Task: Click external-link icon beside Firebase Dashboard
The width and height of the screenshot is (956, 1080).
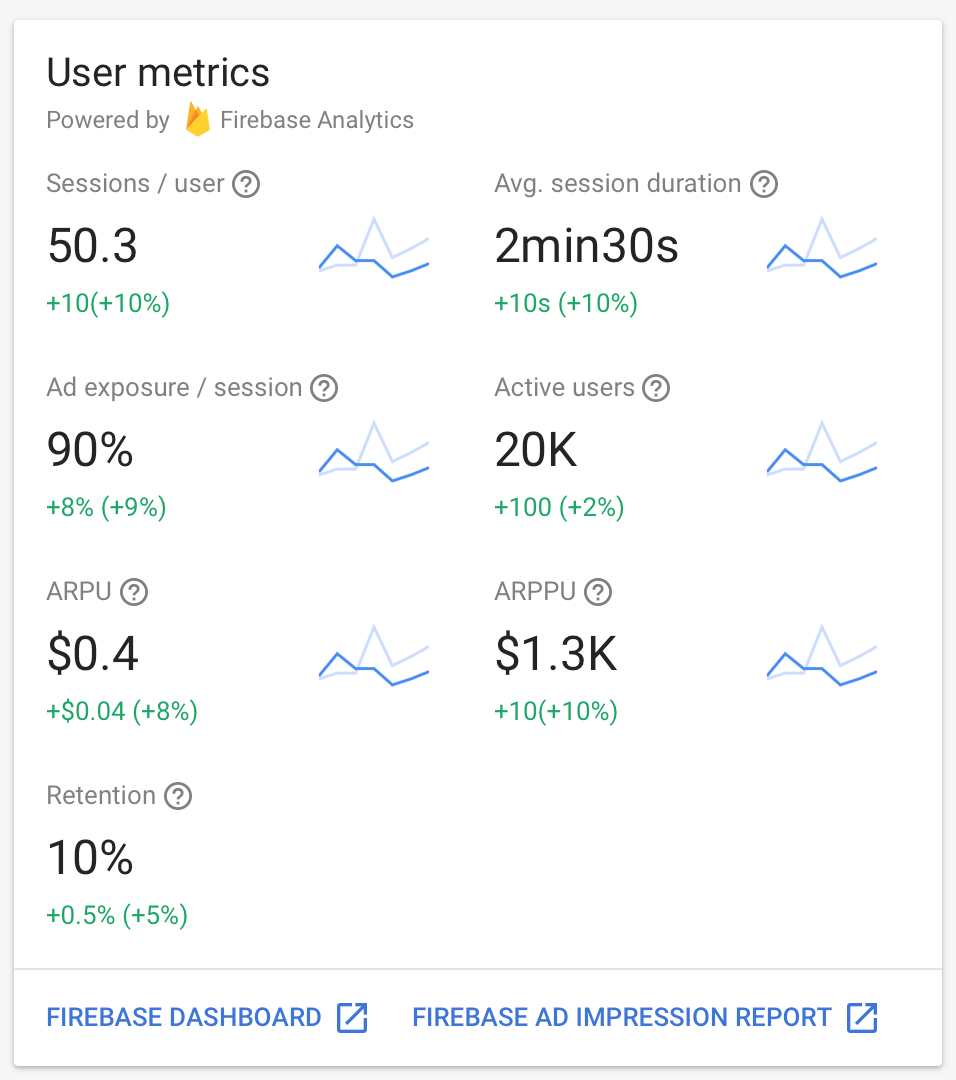Action: pos(352,1018)
